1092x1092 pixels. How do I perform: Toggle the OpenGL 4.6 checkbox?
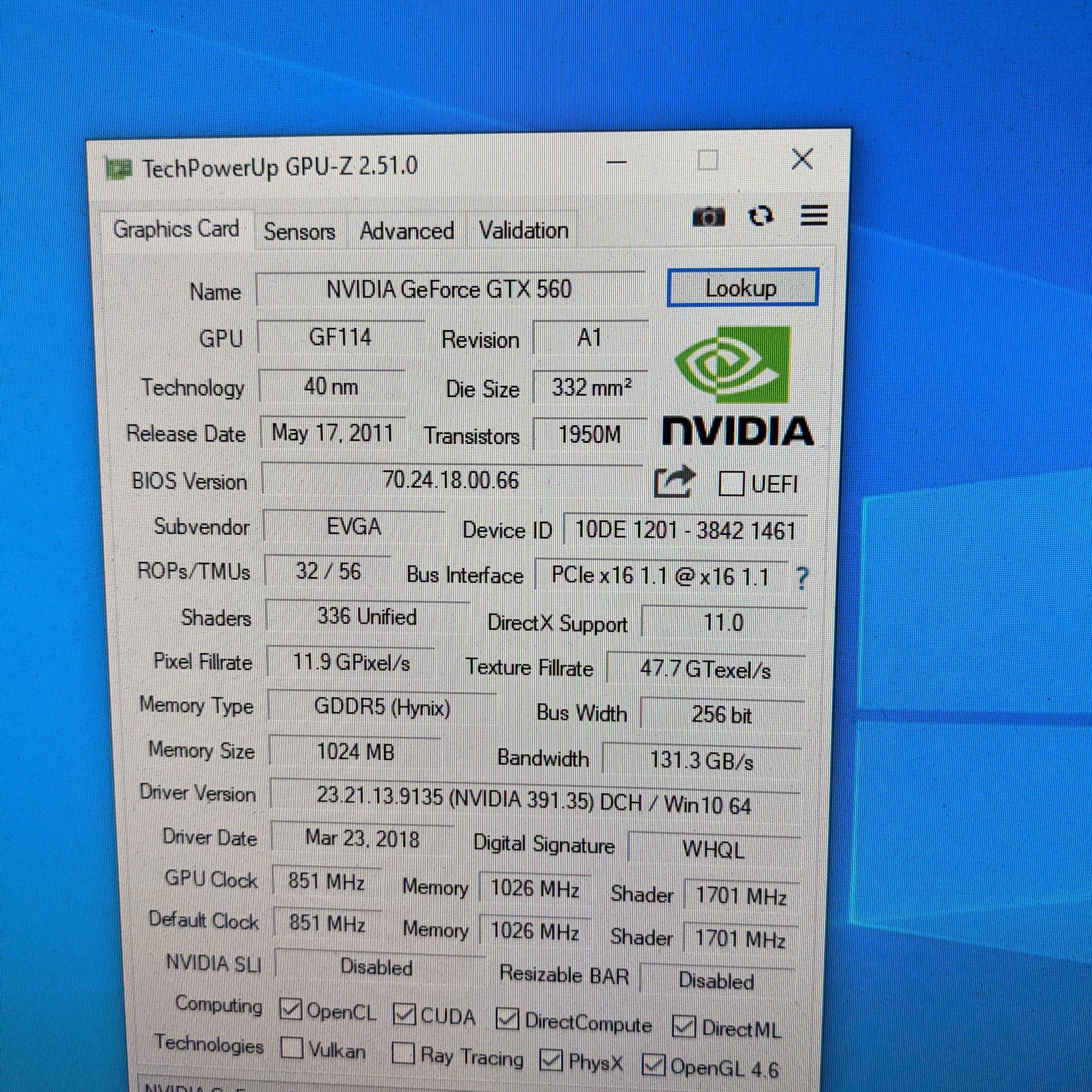(x=653, y=1065)
